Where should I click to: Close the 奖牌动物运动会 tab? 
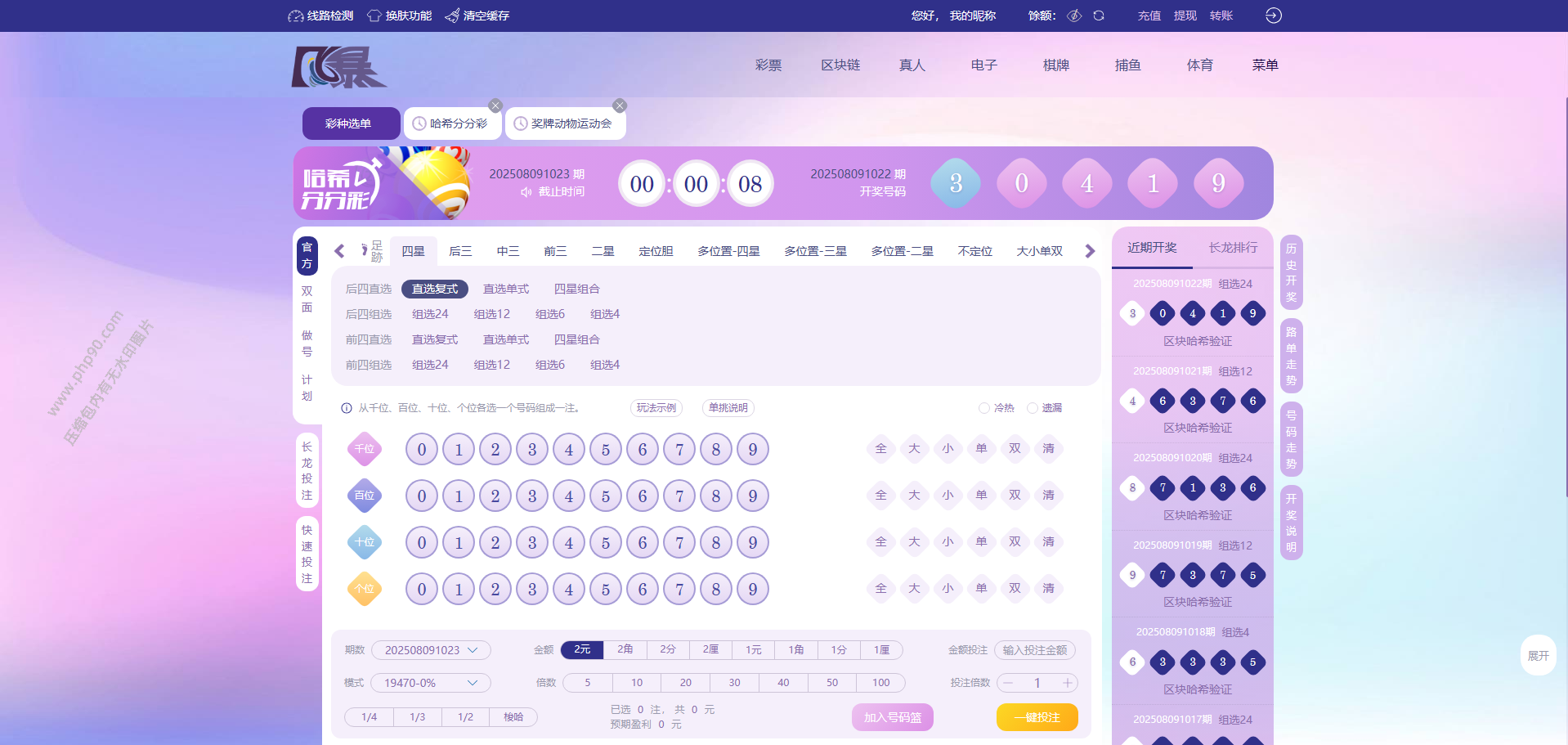coord(620,105)
